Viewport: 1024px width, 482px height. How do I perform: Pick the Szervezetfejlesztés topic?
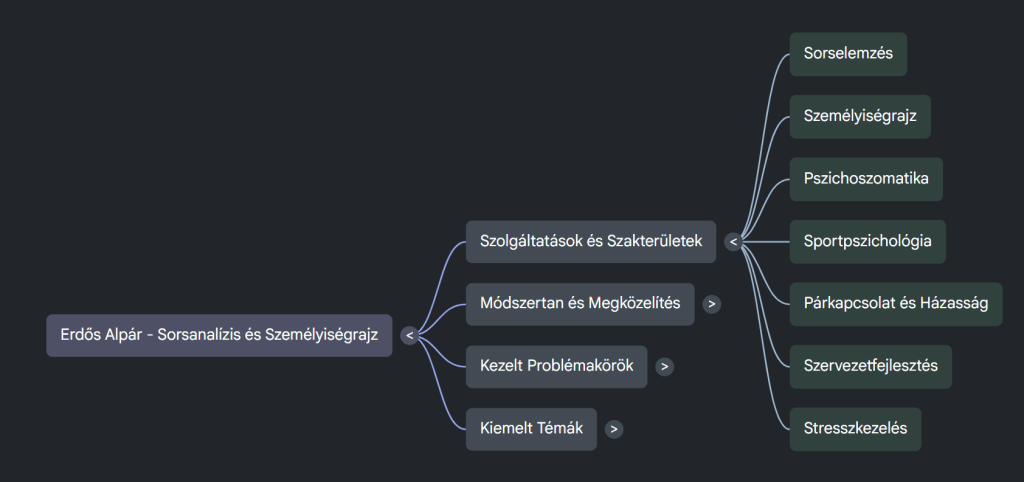click(x=870, y=366)
